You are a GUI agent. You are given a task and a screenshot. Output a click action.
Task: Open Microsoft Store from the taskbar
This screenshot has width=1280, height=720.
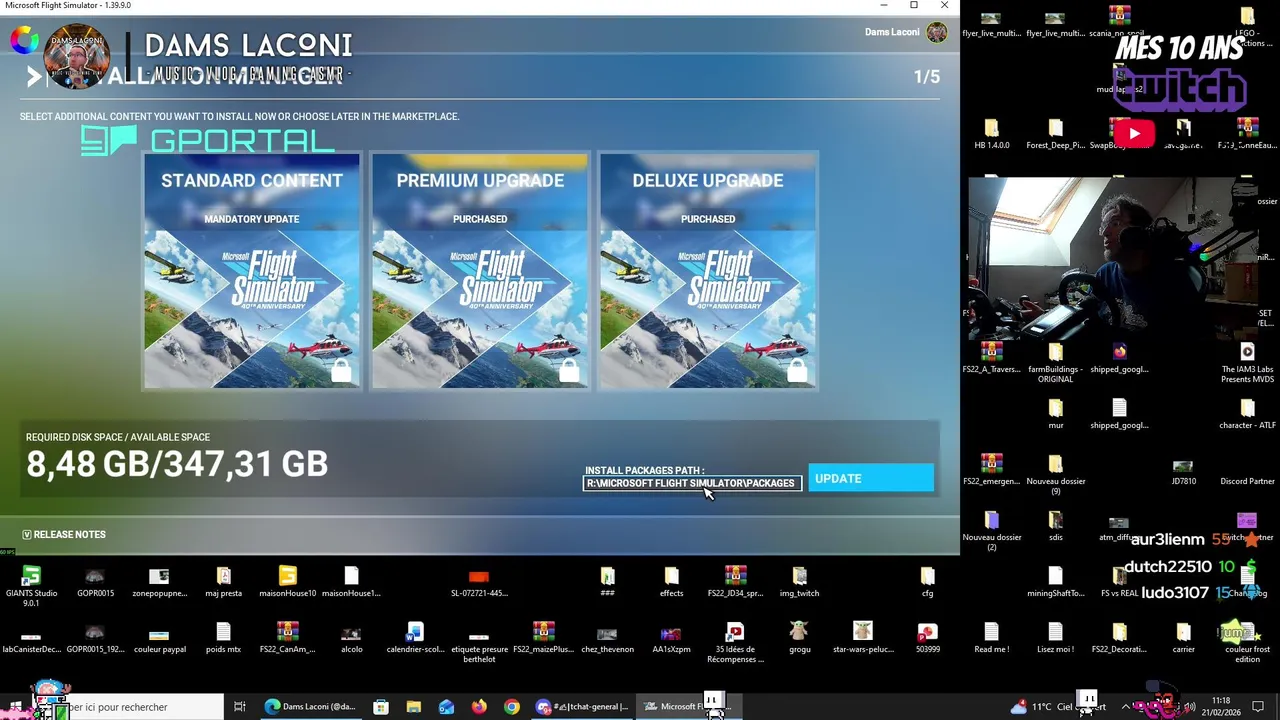pyautogui.click(x=381, y=707)
